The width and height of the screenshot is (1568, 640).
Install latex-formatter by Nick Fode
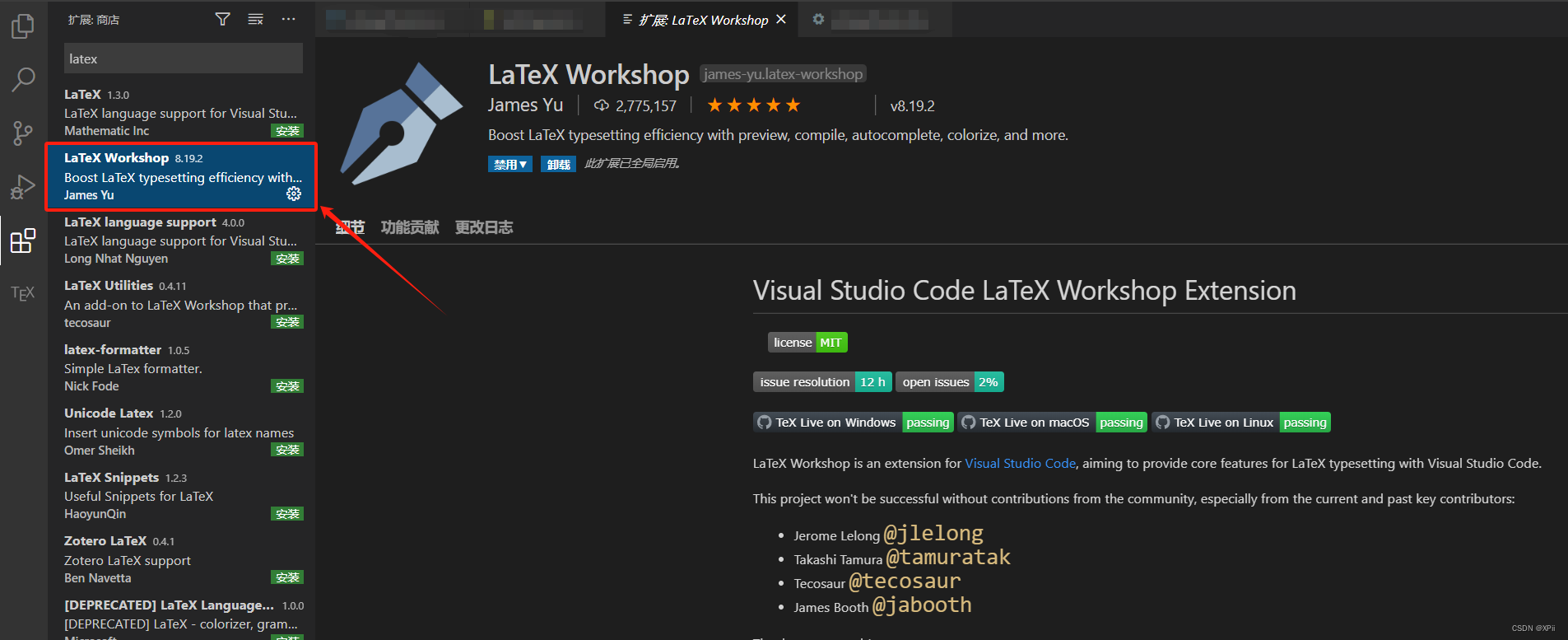pyautogui.click(x=287, y=386)
